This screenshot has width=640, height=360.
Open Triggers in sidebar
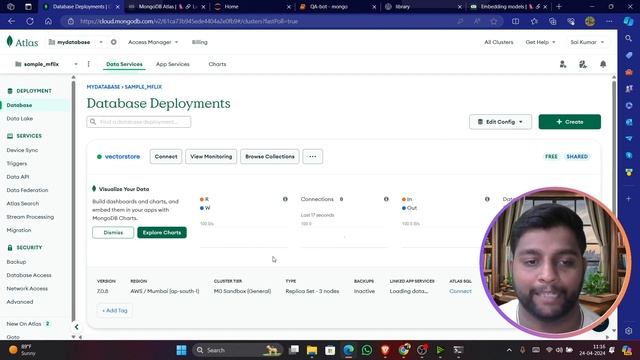[17, 163]
